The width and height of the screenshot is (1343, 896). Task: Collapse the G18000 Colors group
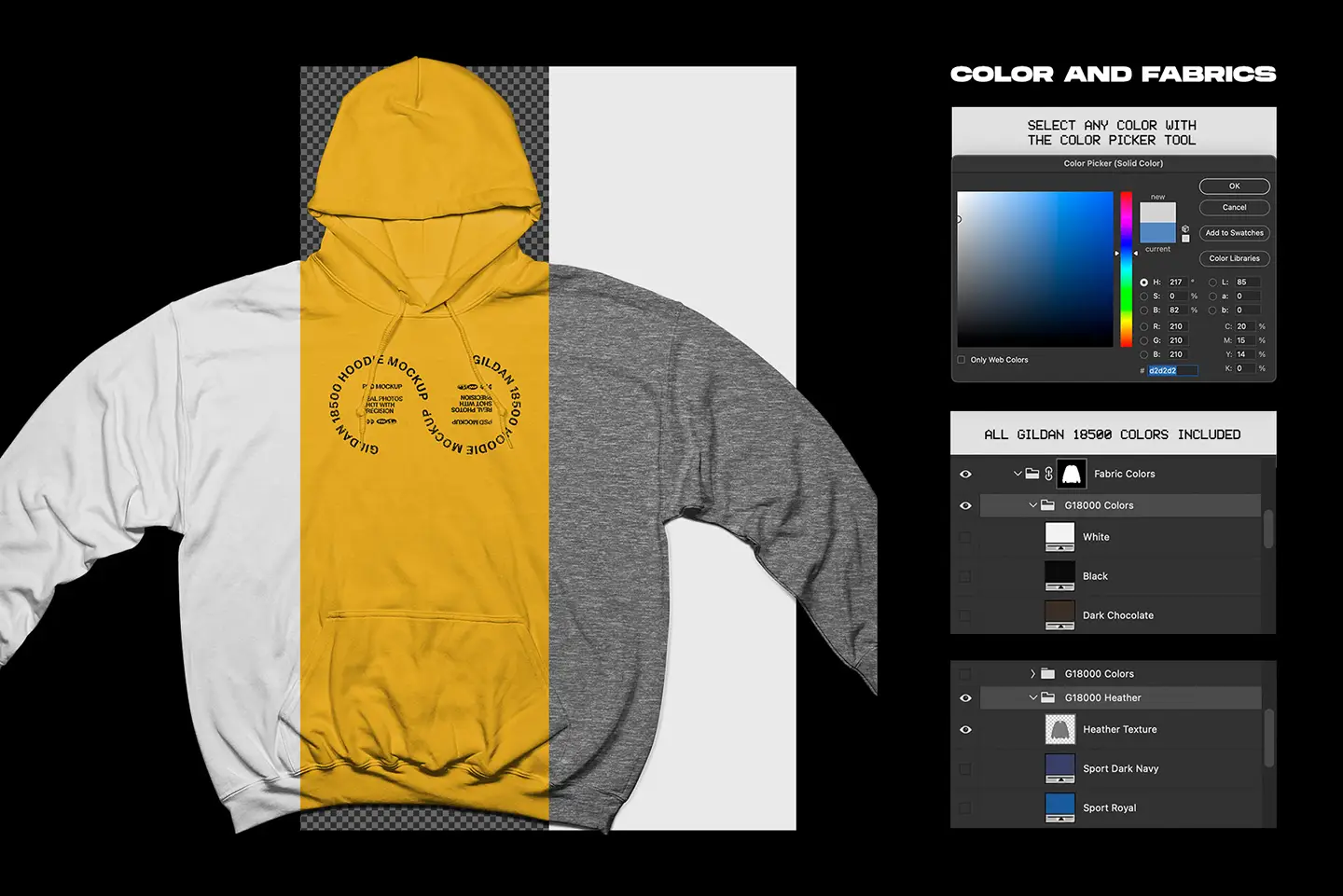1033,505
